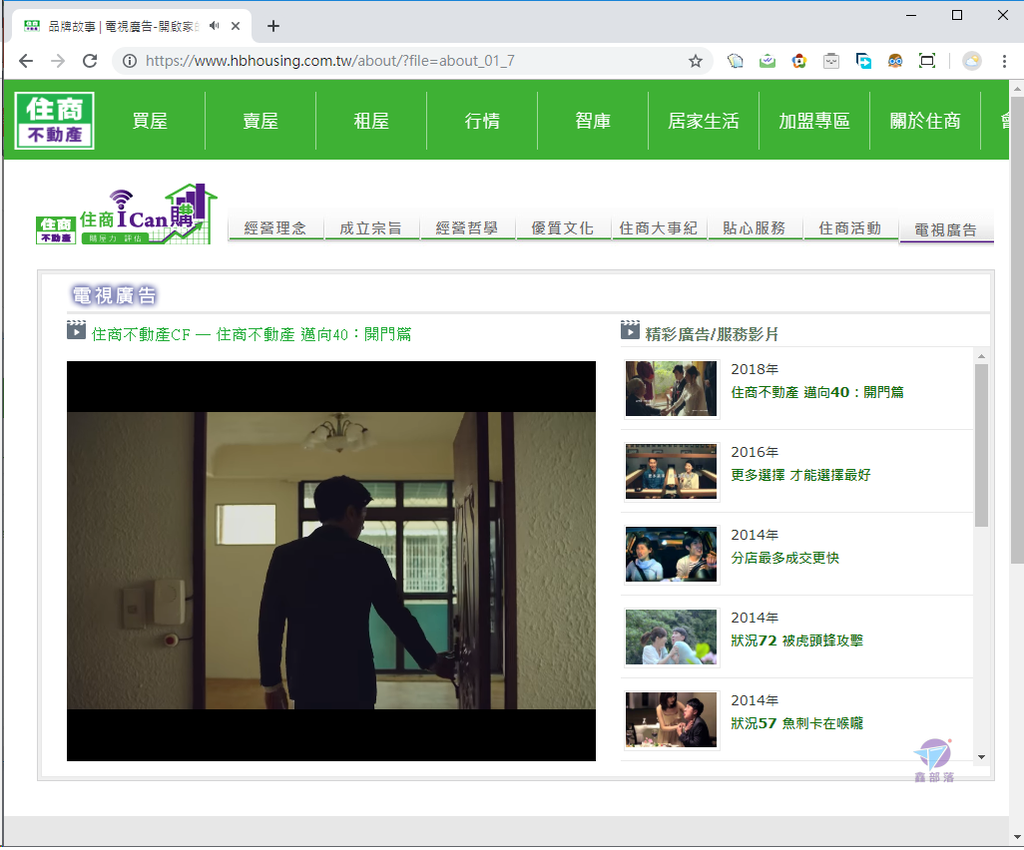
Task: Reload the page with the refresh icon
Action: click(x=90, y=61)
